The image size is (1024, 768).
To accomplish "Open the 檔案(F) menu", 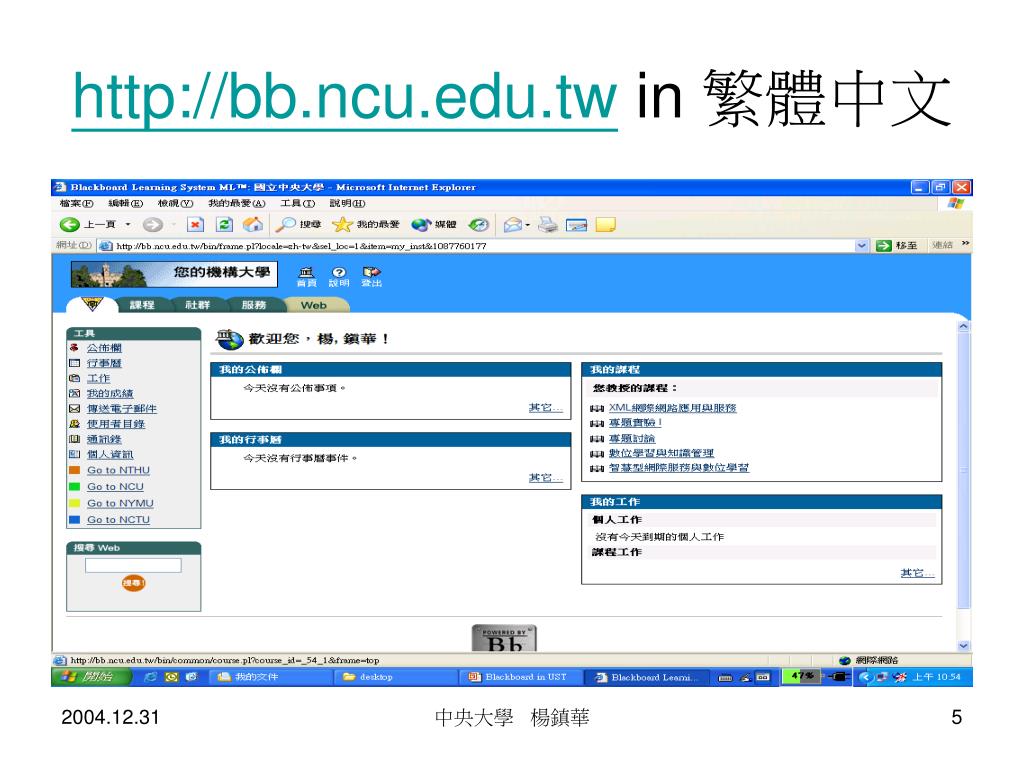I will [76, 203].
